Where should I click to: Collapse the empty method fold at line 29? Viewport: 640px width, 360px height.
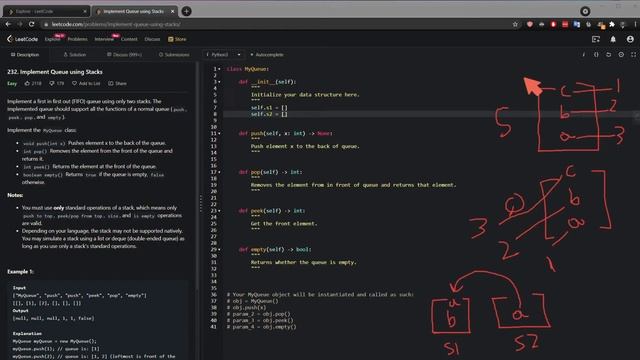(219, 249)
